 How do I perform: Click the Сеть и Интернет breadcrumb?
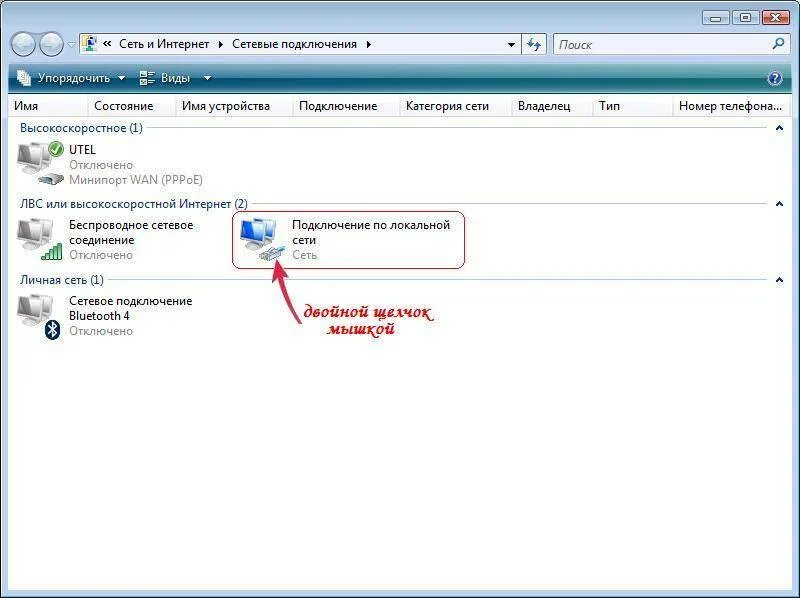coord(164,44)
